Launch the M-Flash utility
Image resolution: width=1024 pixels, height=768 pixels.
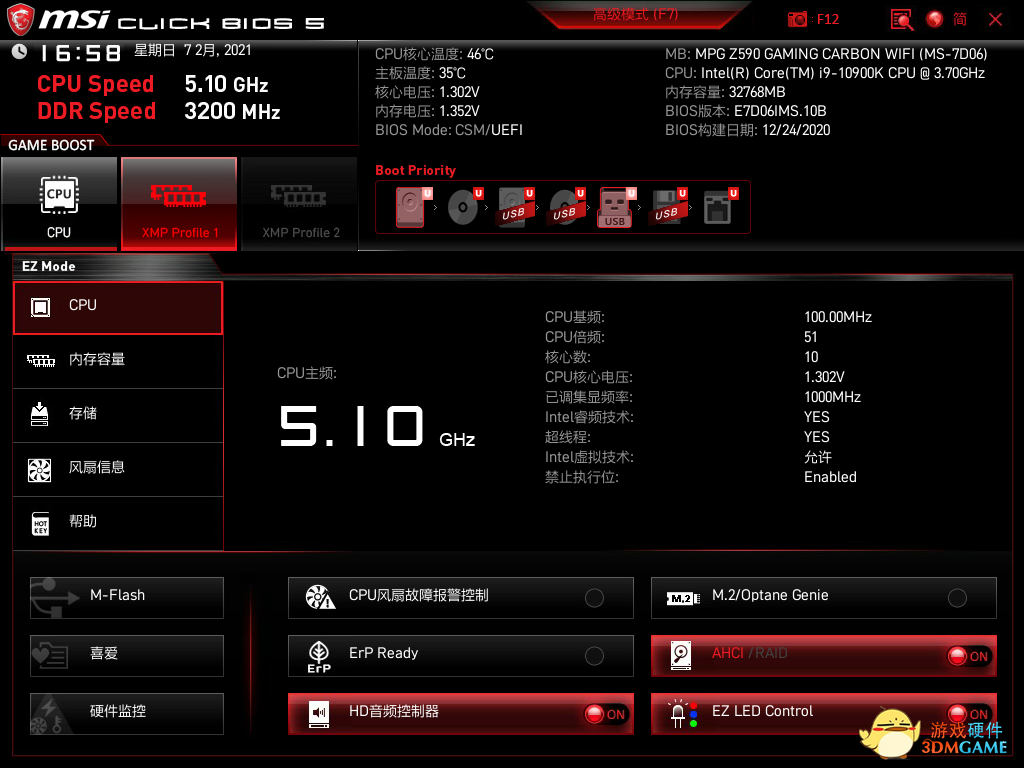point(127,598)
